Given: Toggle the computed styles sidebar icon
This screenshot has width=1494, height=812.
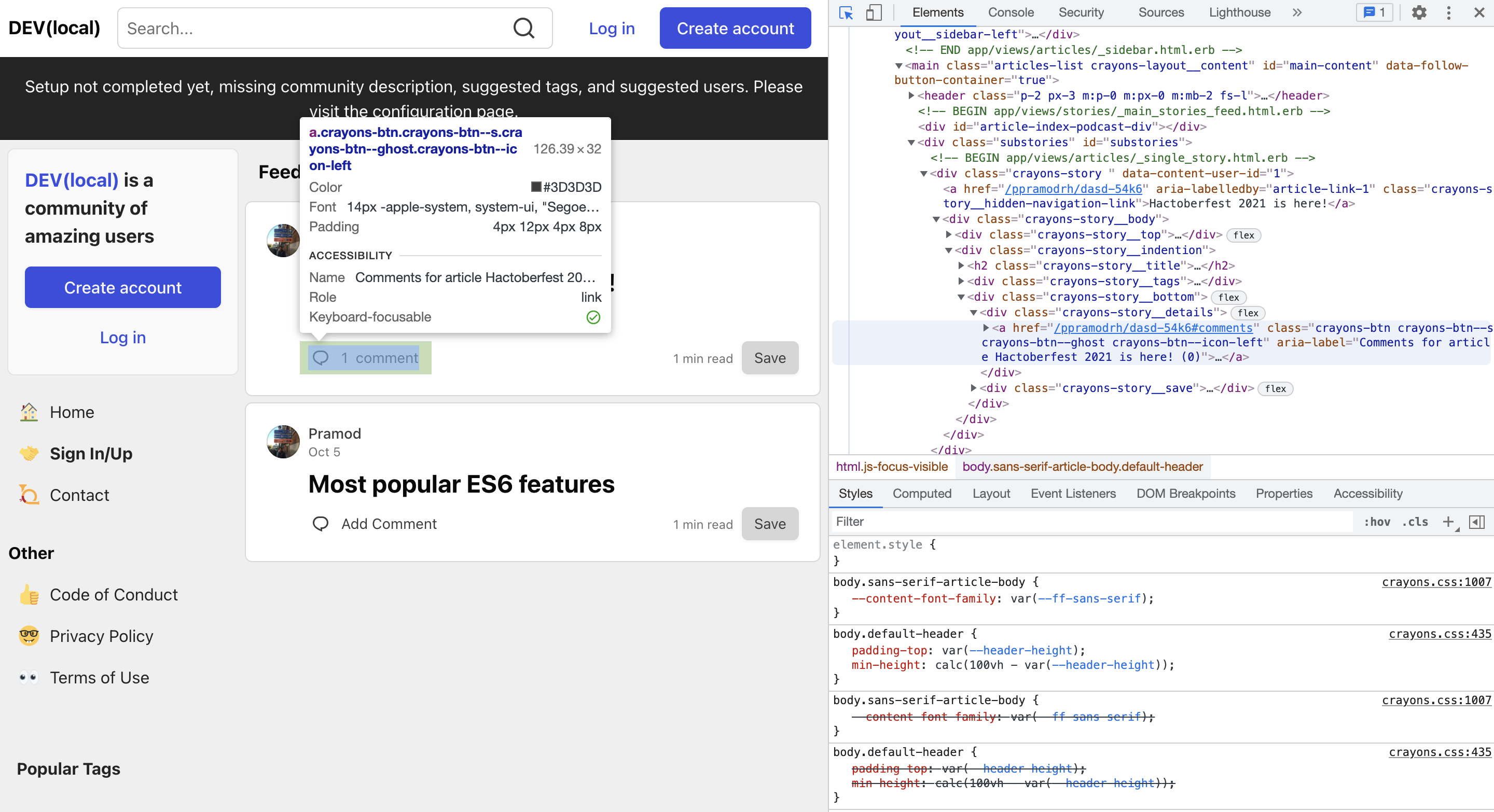Looking at the screenshot, I should [x=1476, y=522].
